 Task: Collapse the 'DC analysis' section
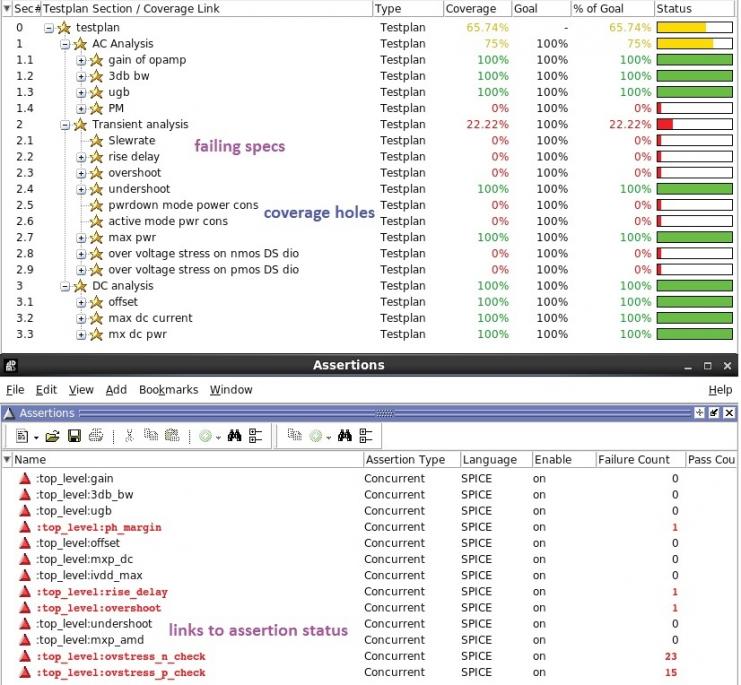[x=65, y=287]
